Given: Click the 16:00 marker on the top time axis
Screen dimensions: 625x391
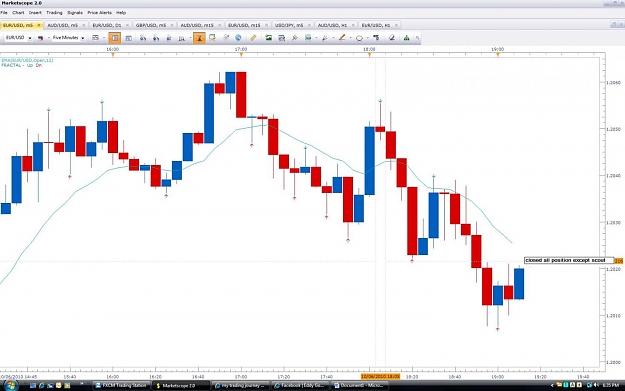Looking at the screenshot, I should tap(113, 49).
